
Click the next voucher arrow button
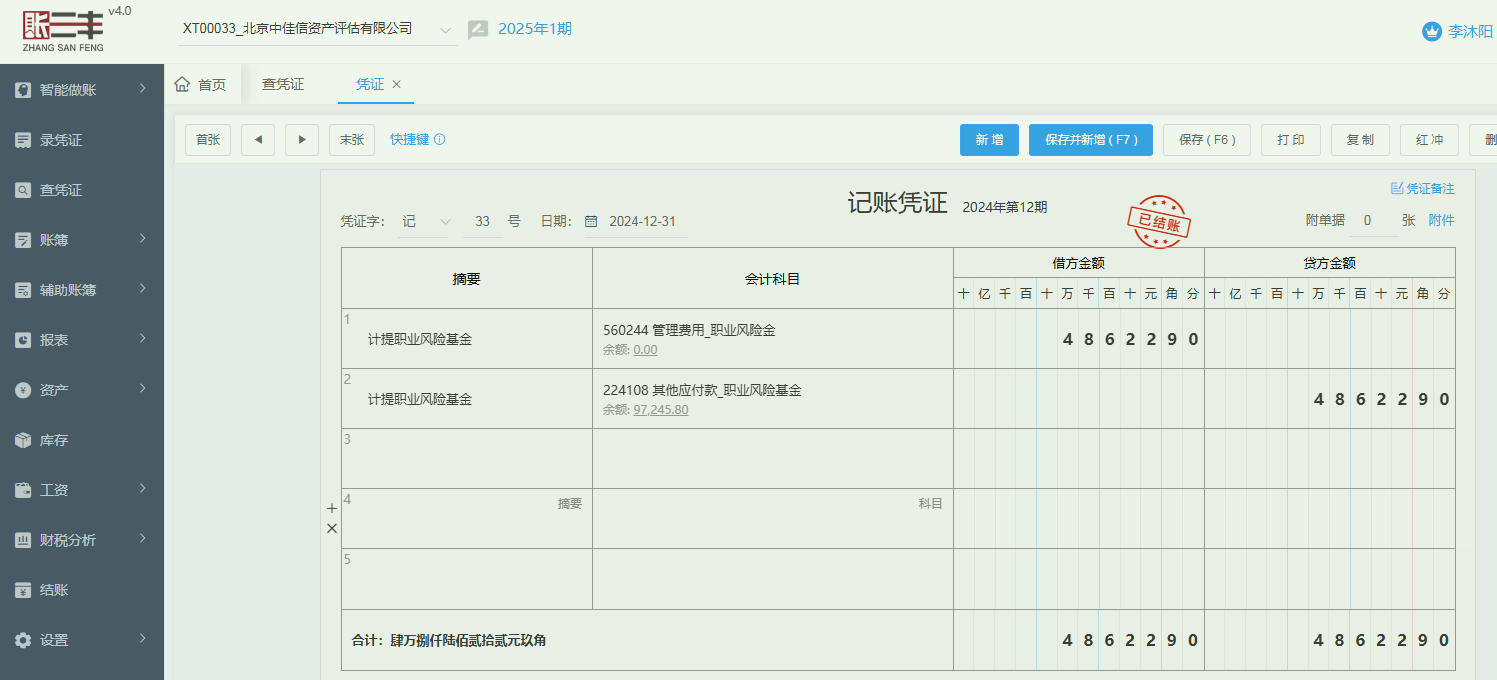[x=302, y=140]
